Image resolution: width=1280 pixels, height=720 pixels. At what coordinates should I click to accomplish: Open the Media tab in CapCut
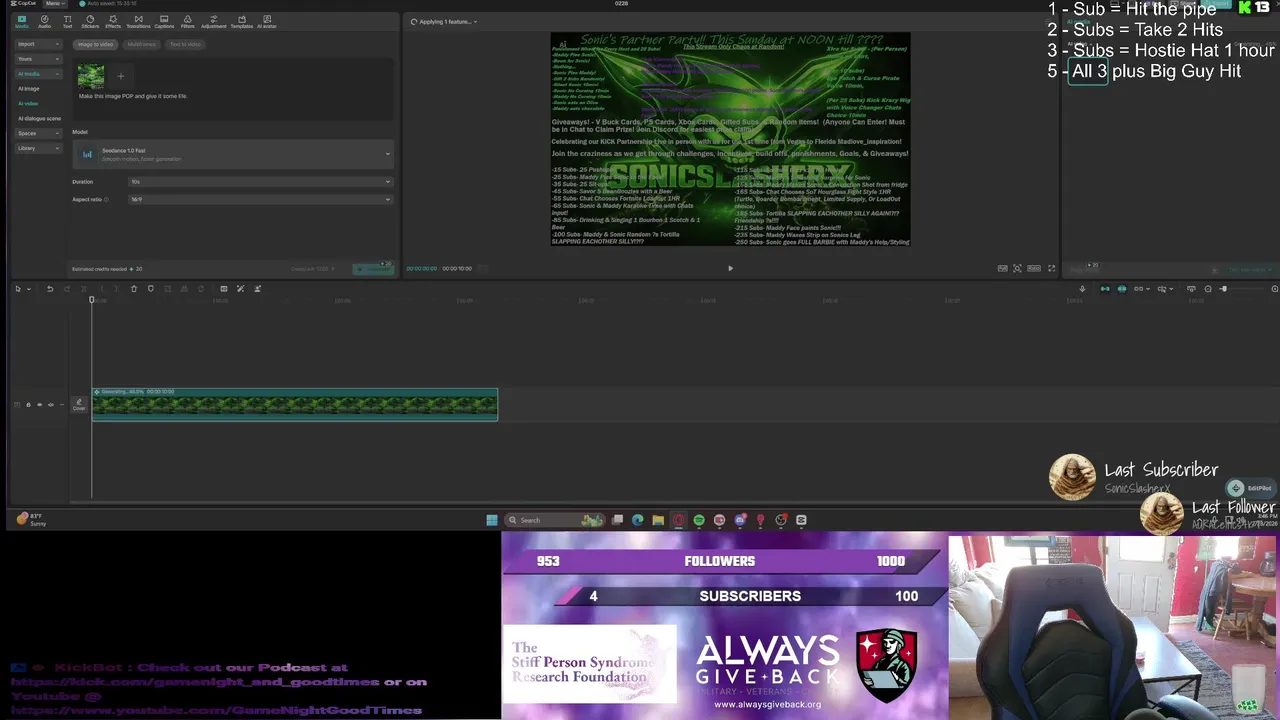pos(21,21)
